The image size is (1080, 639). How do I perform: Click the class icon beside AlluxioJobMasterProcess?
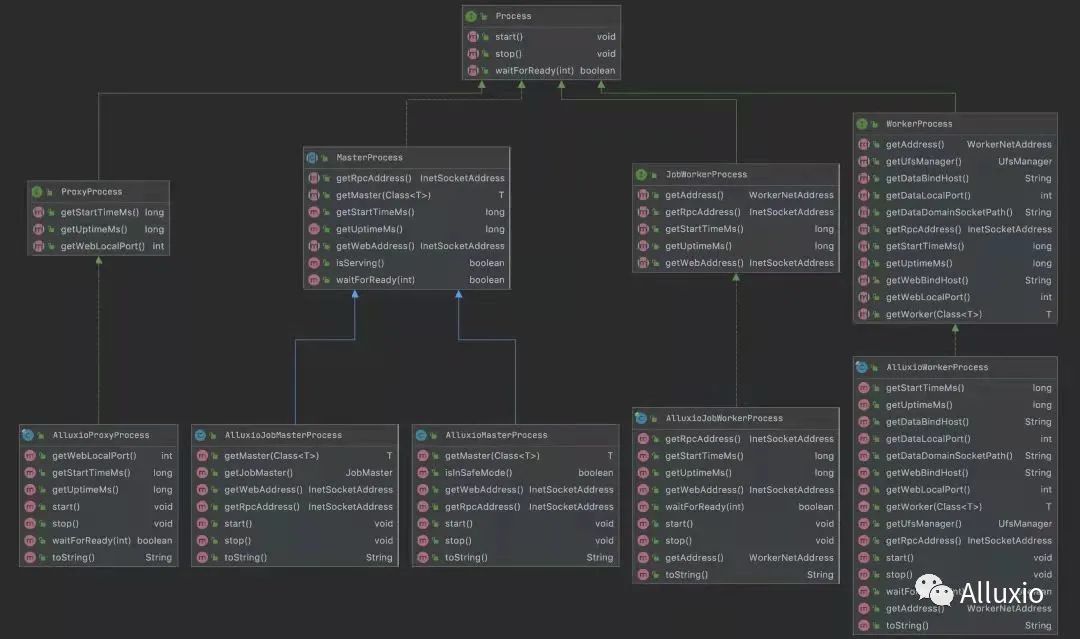click(200, 435)
